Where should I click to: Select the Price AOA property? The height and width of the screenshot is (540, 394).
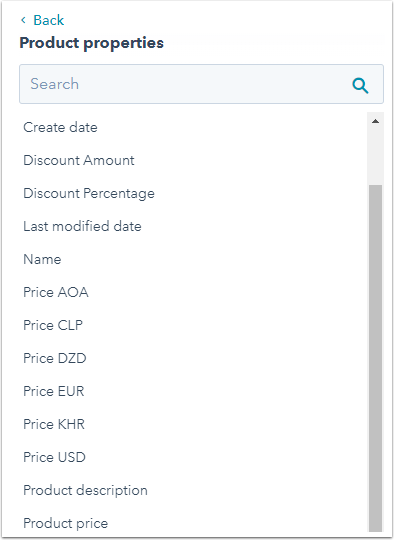[56, 292]
